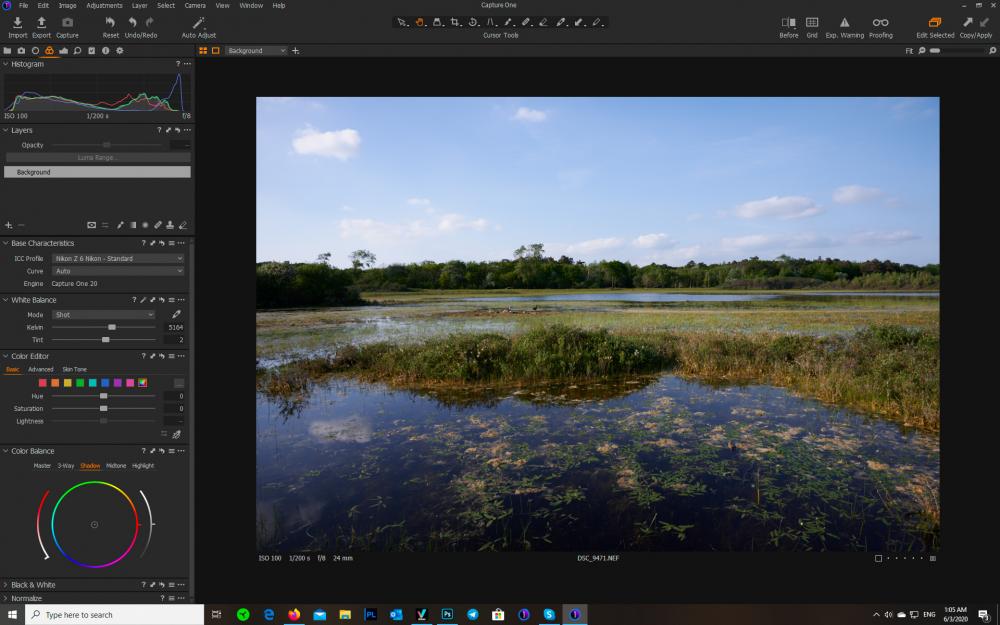Image resolution: width=1000 pixels, height=625 pixels.
Task: Toggle Proofing glasses view
Action: click(880, 23)
